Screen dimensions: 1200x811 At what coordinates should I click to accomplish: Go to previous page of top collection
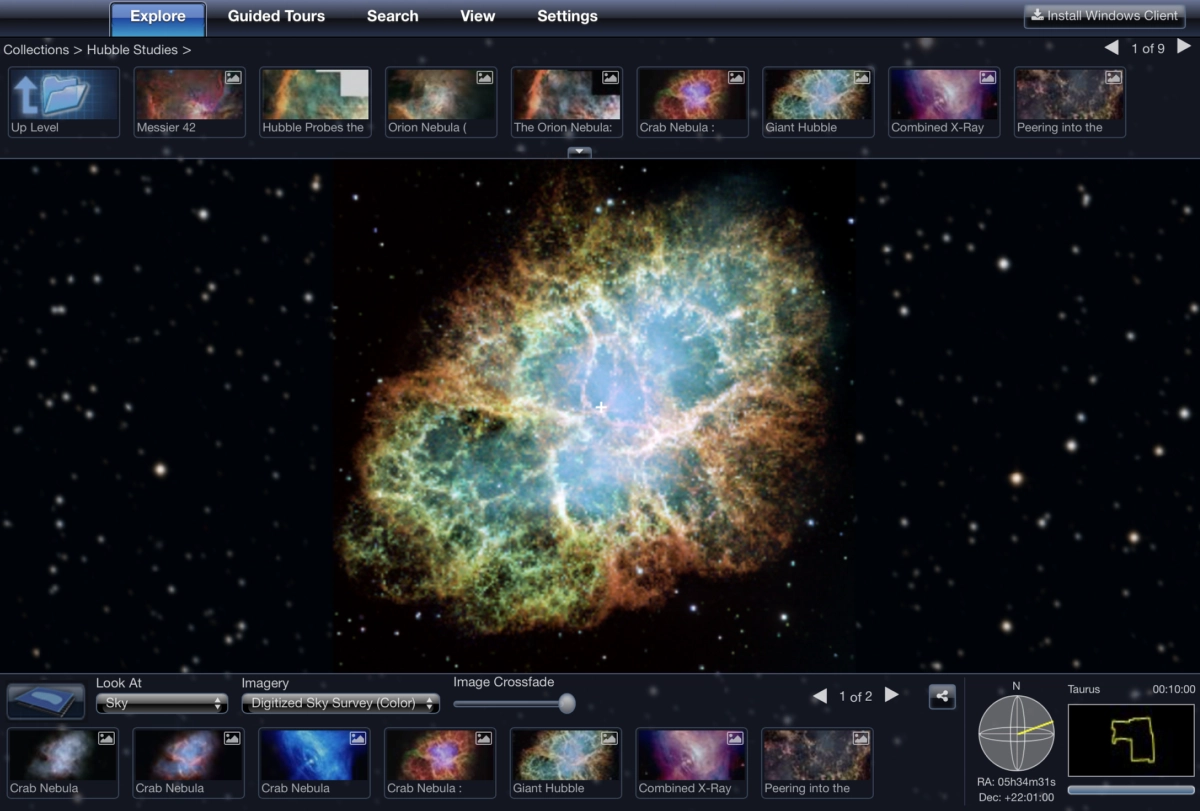1111,48
